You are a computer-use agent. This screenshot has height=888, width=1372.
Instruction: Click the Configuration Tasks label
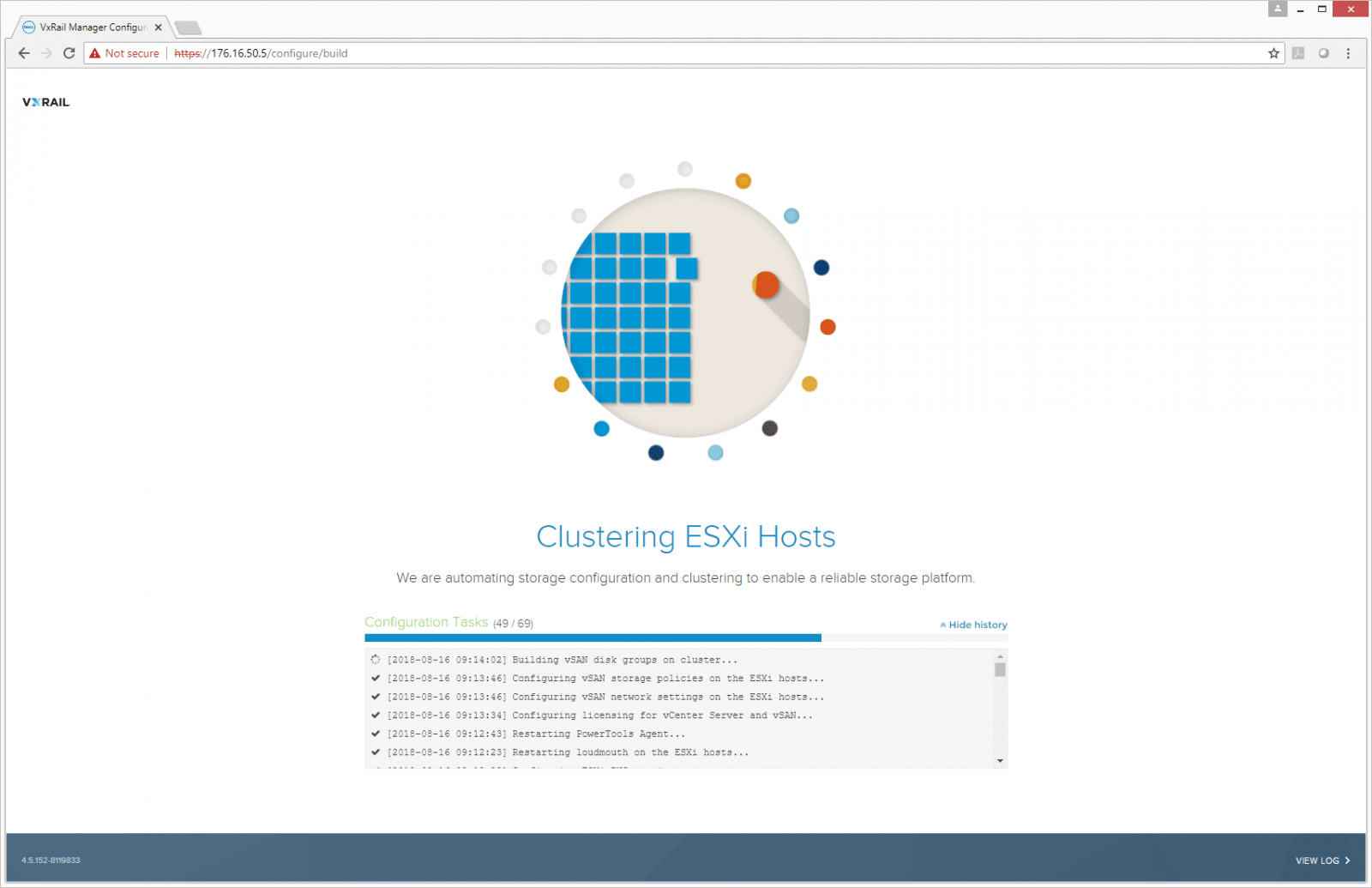pos(426,622)
